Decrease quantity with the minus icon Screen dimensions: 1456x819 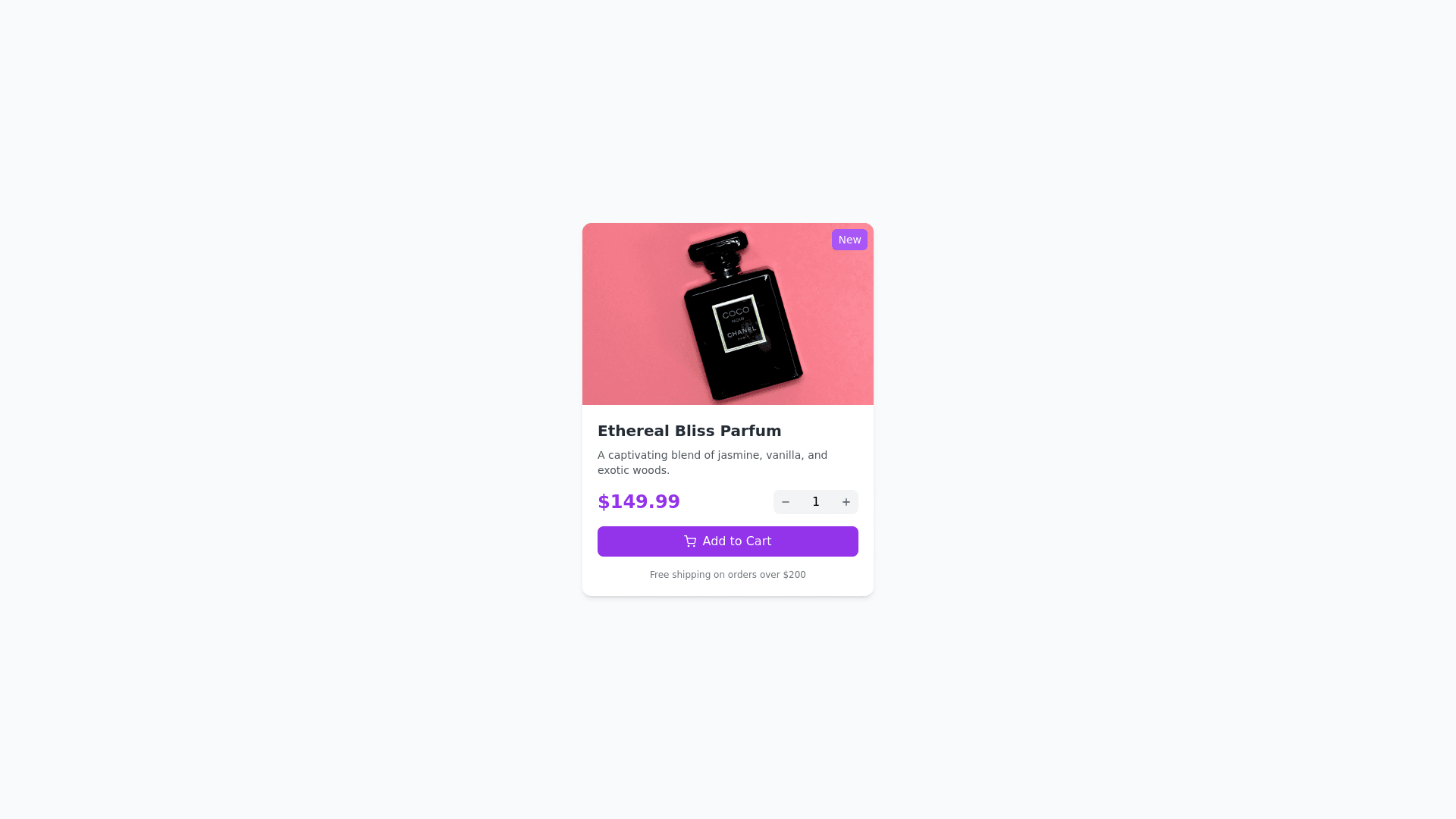click(x=786, y=502)
